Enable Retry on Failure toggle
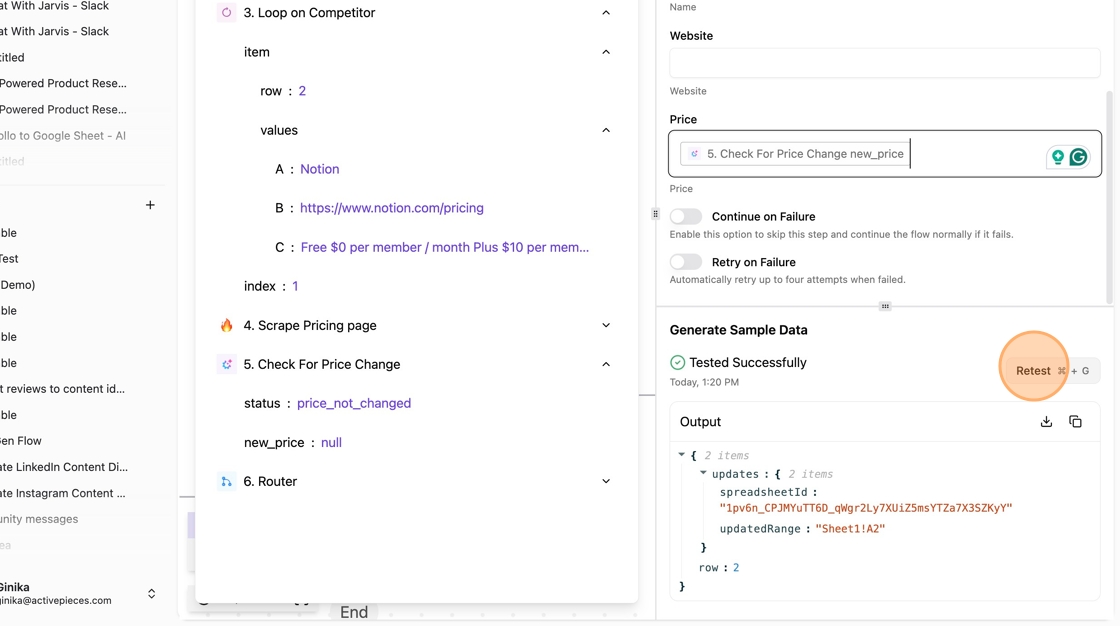 coord(686,262)
